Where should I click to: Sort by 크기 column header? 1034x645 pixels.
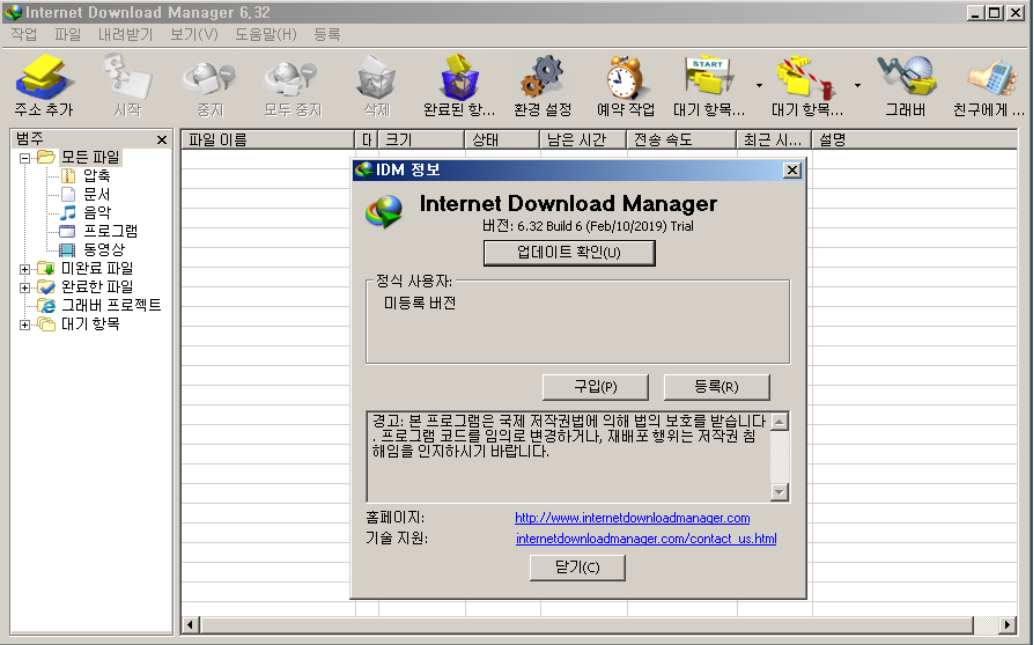coord(421,140)
